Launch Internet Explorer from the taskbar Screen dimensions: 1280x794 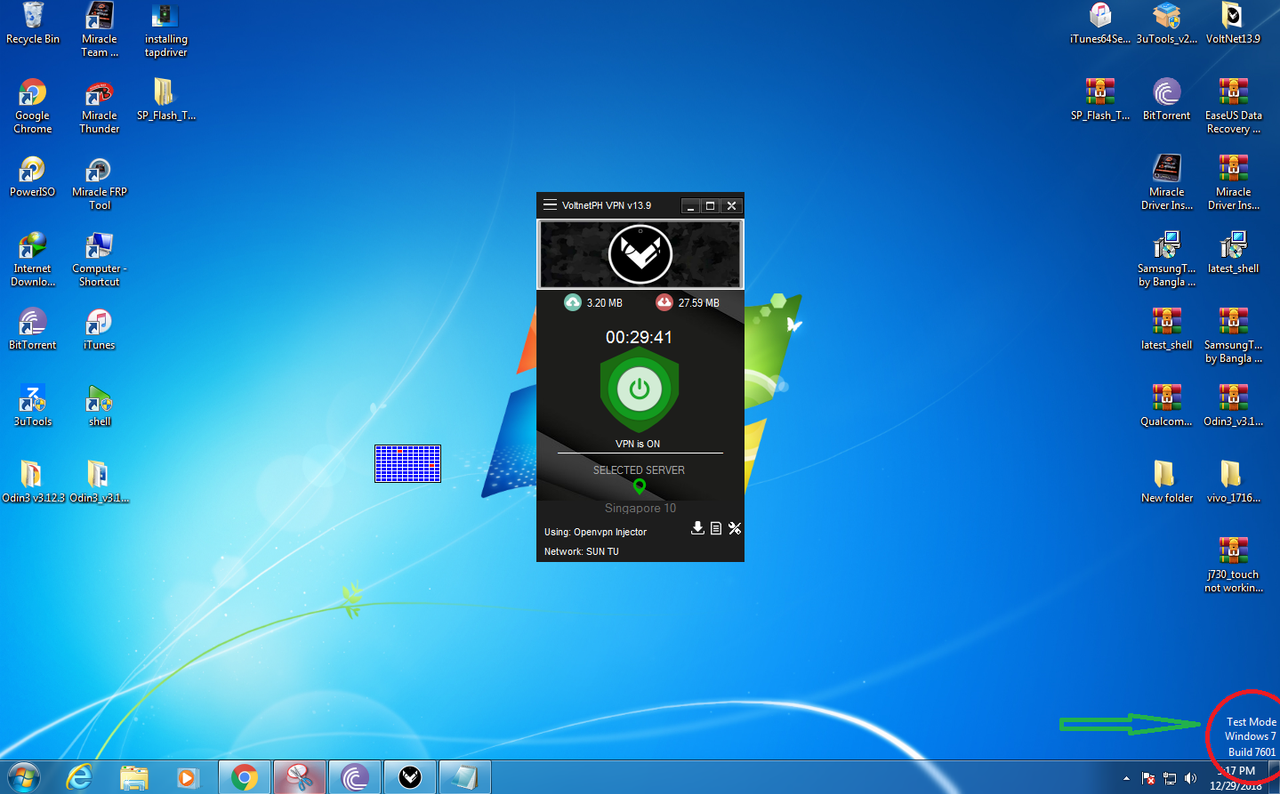[x=80, y=777]
